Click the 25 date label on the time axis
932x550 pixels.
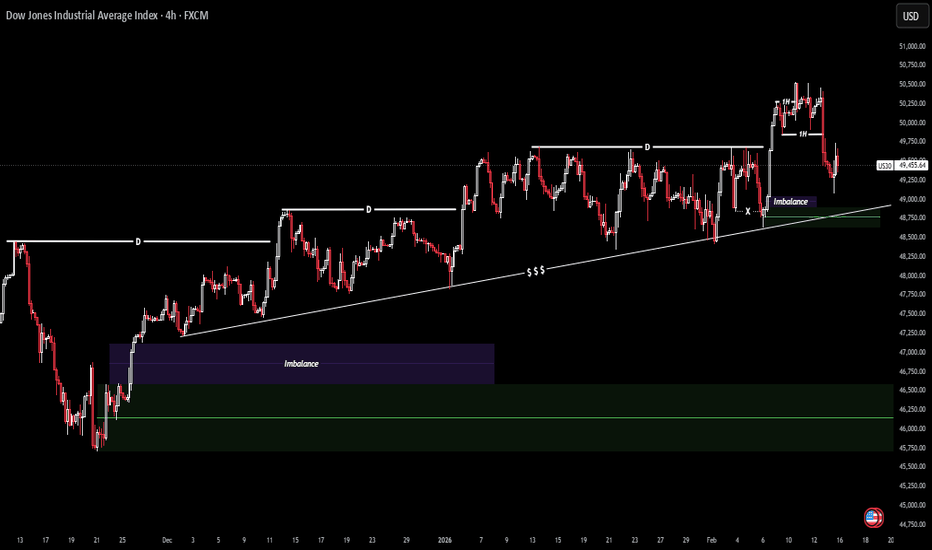pyautogui.click(x=122, y=540)
